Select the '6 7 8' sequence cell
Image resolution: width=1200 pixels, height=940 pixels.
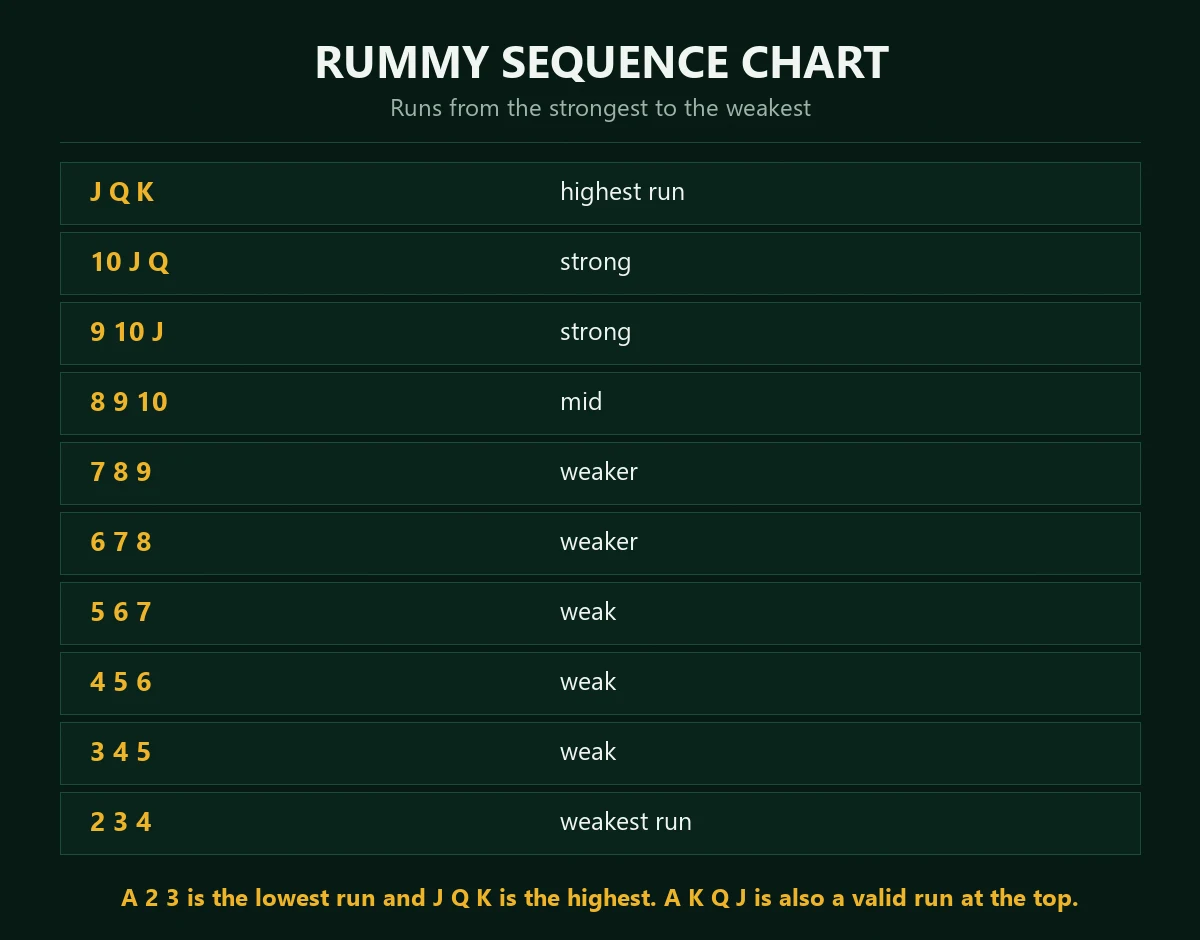(121, 542)
